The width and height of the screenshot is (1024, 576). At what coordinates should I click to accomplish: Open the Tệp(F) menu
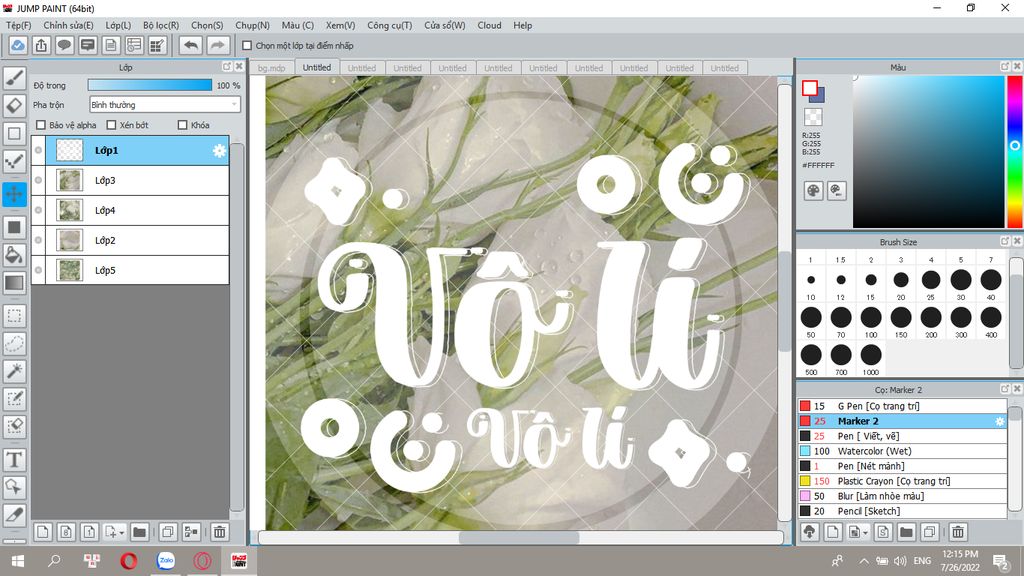click(x=19, y=25)
